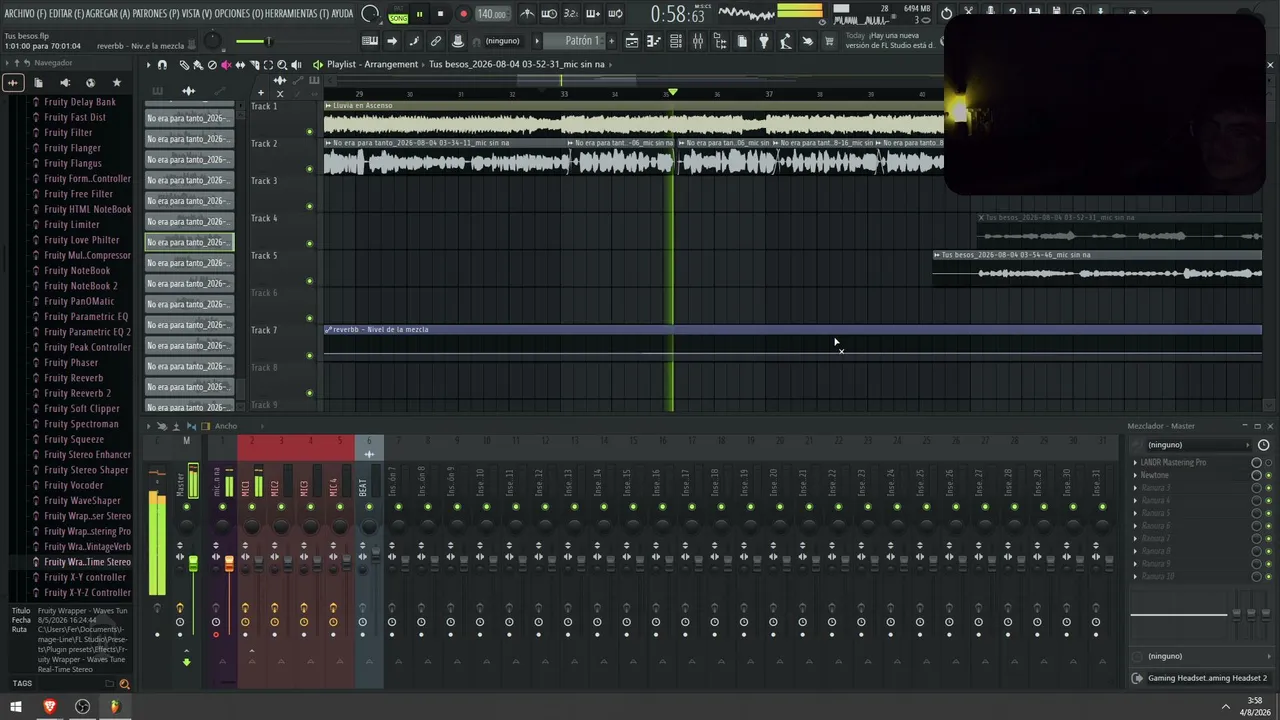Click the new FL Studio version notice
This screenshot has height=720, width=1280.
click(x=890, y=41)
